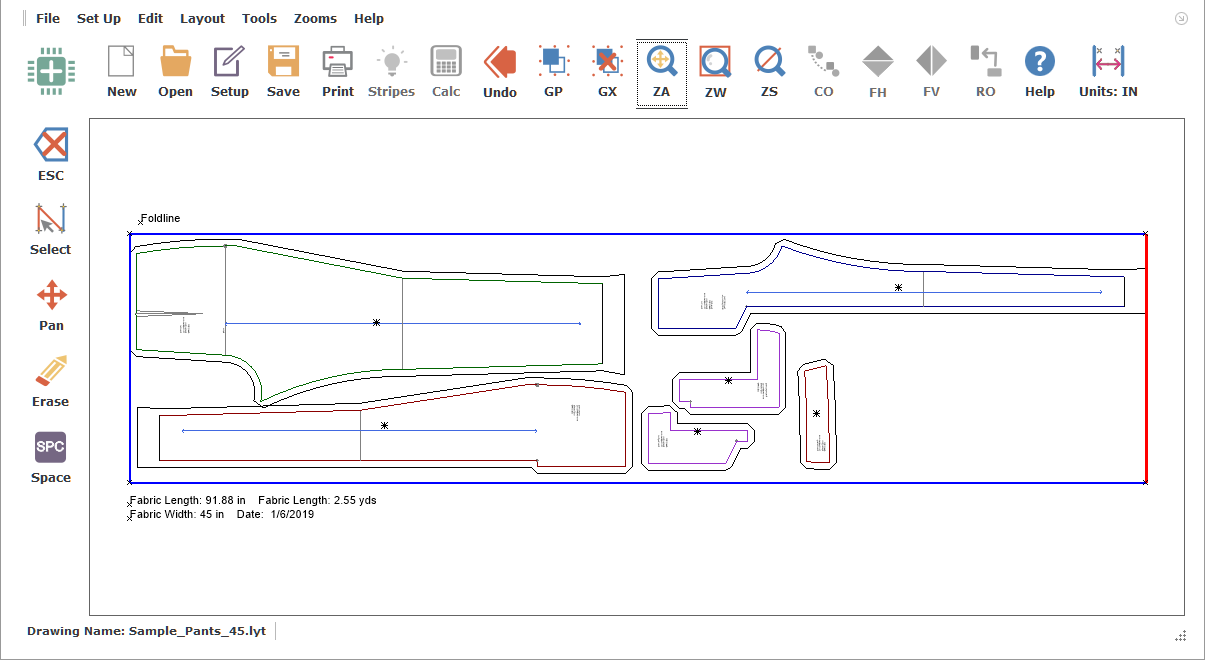Open the File menu
The image size is (1205, 660).
tap(48, 18)
